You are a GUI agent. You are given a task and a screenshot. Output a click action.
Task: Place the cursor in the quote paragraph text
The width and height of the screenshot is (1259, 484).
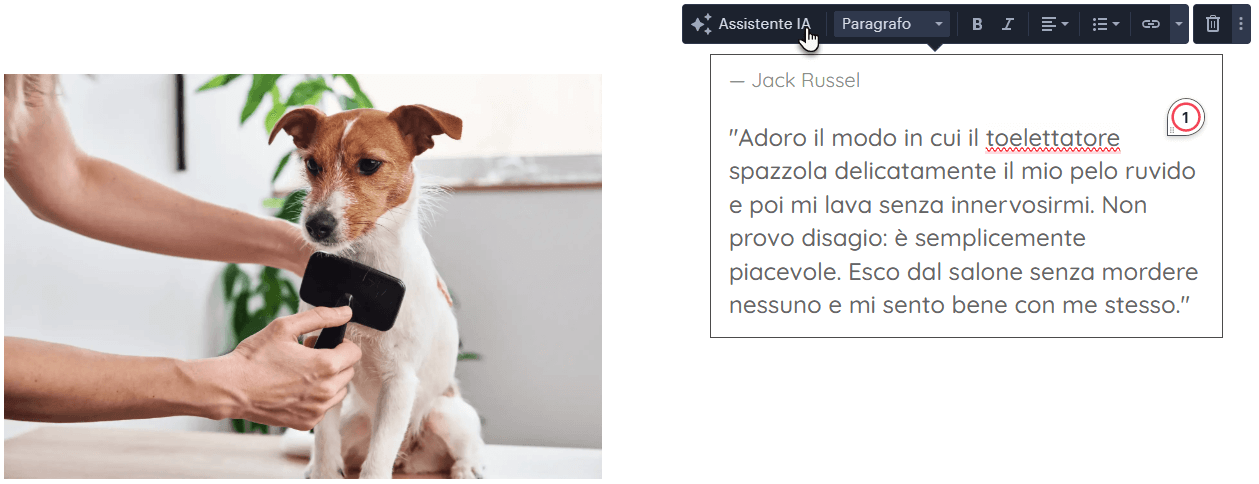pyautogui.click(x=964, y=221)
